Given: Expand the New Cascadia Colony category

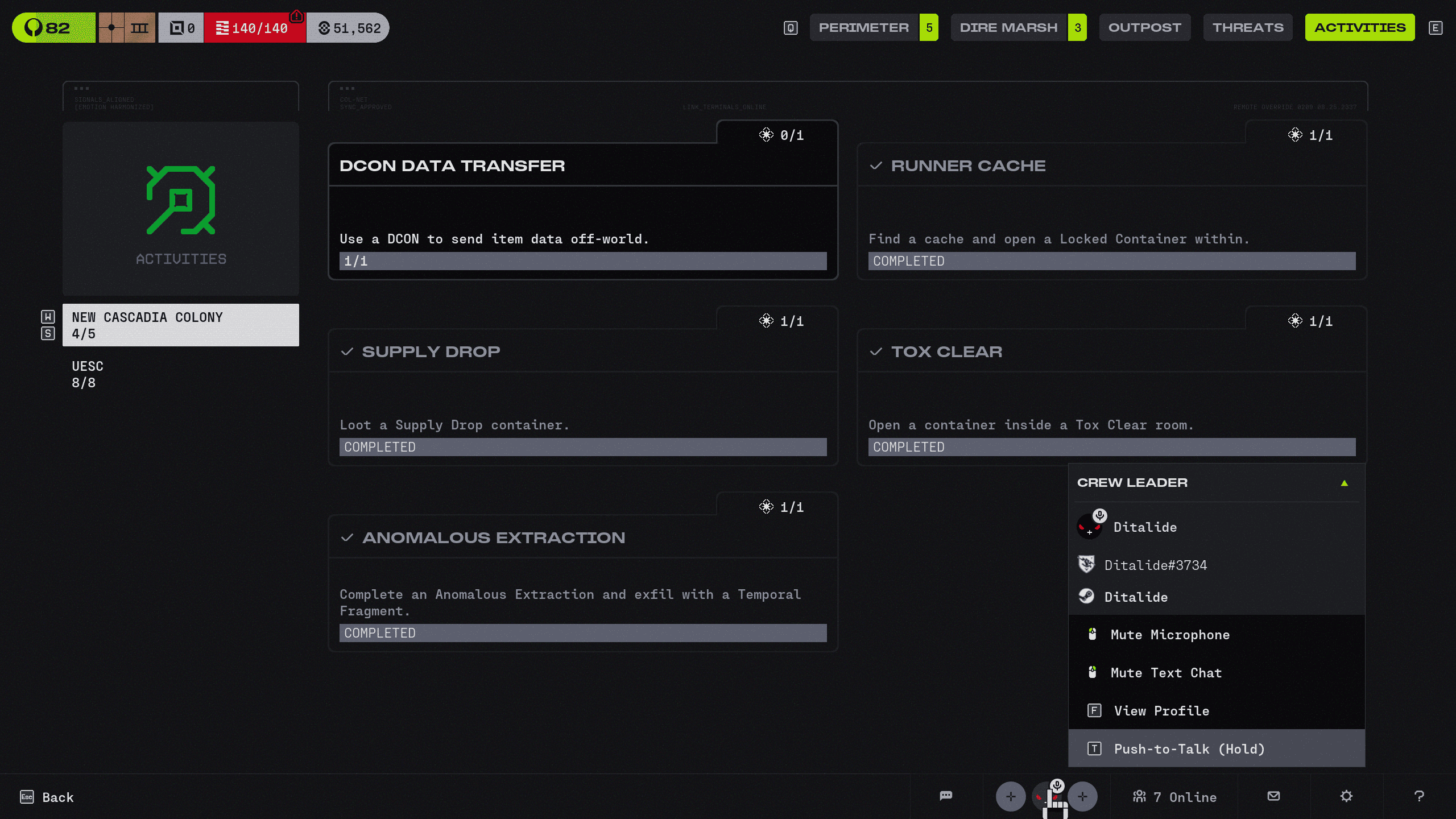Looking at the screenshot, I should click(x=180, y=325).
